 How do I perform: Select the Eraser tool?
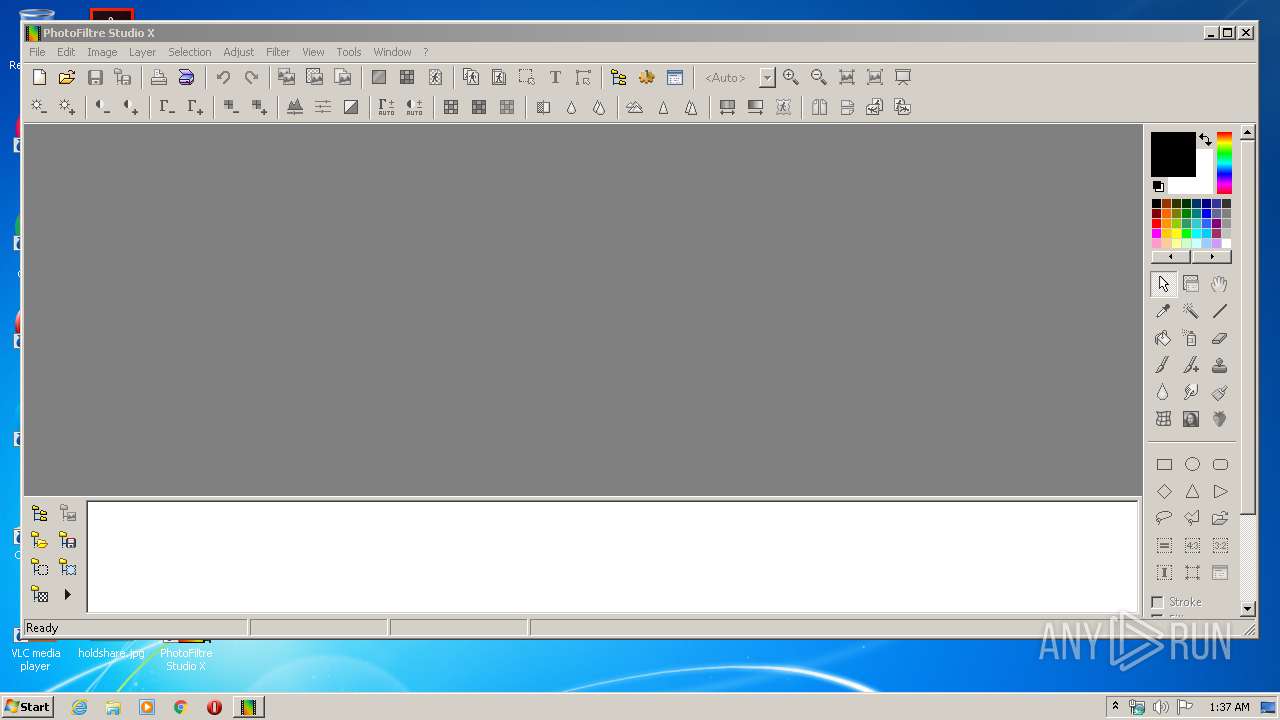coord(1219,338)
